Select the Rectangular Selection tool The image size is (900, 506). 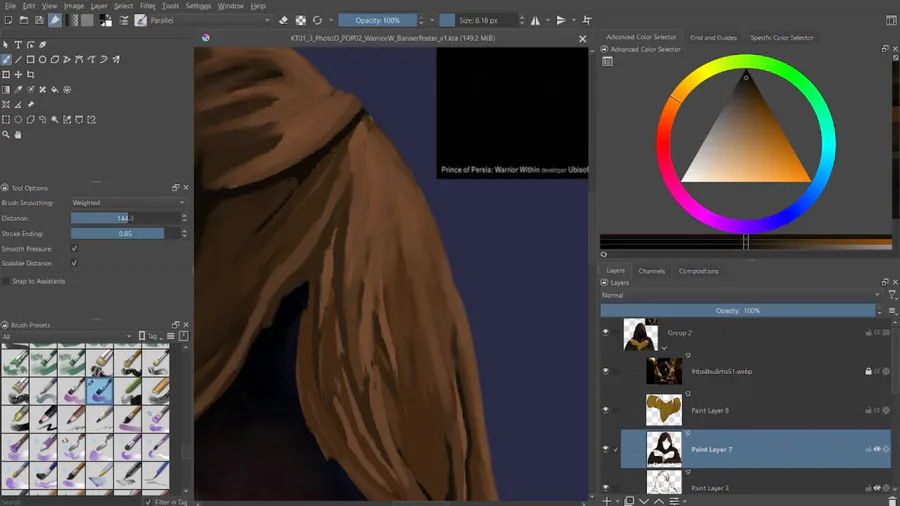[6, 120]
